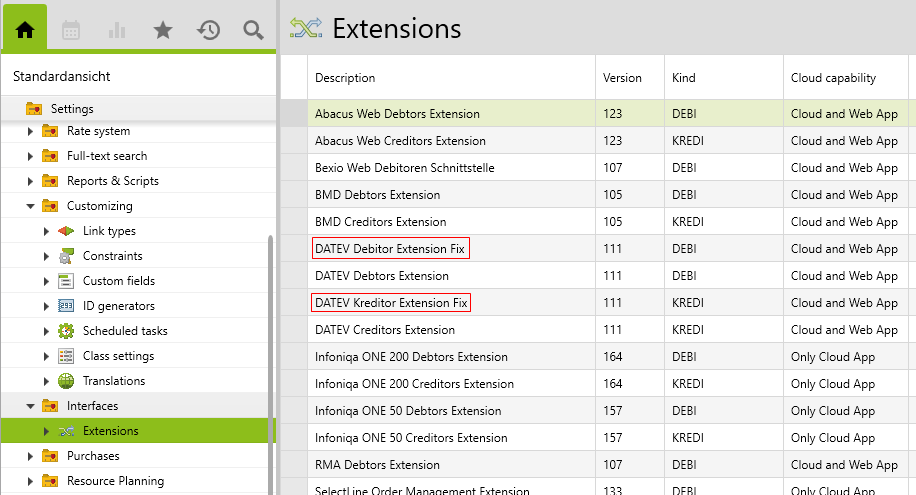Sort by the Description column header

coord(345,78)
